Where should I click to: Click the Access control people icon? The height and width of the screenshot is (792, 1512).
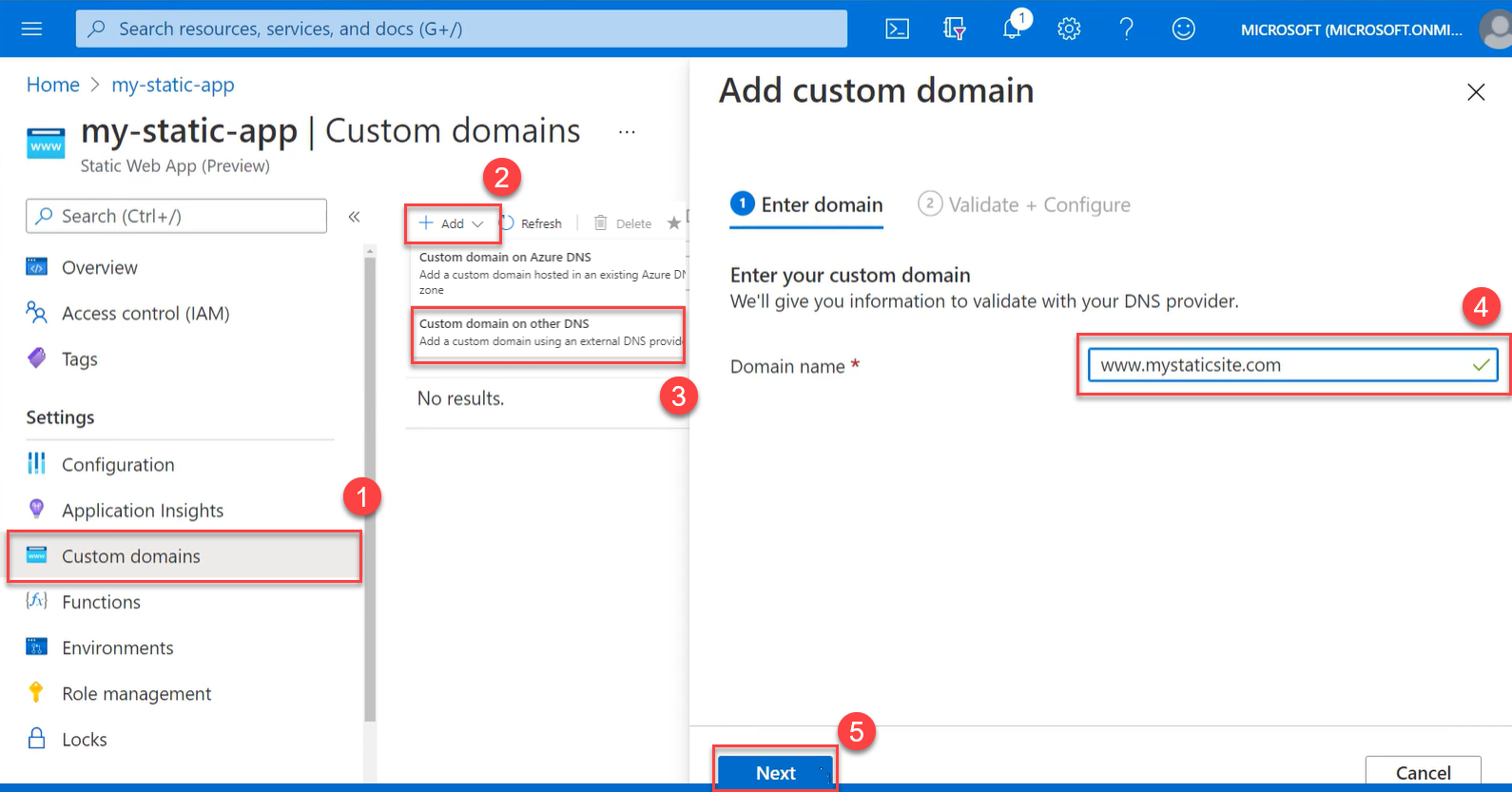coord(36,313)
